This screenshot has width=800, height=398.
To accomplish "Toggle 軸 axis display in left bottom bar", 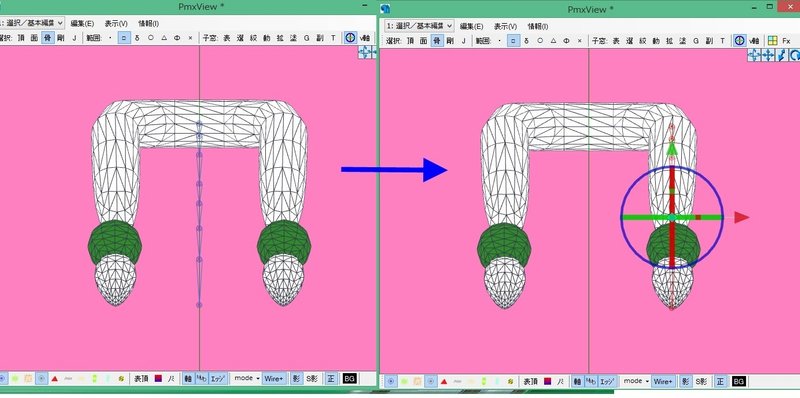I will 188,379.
